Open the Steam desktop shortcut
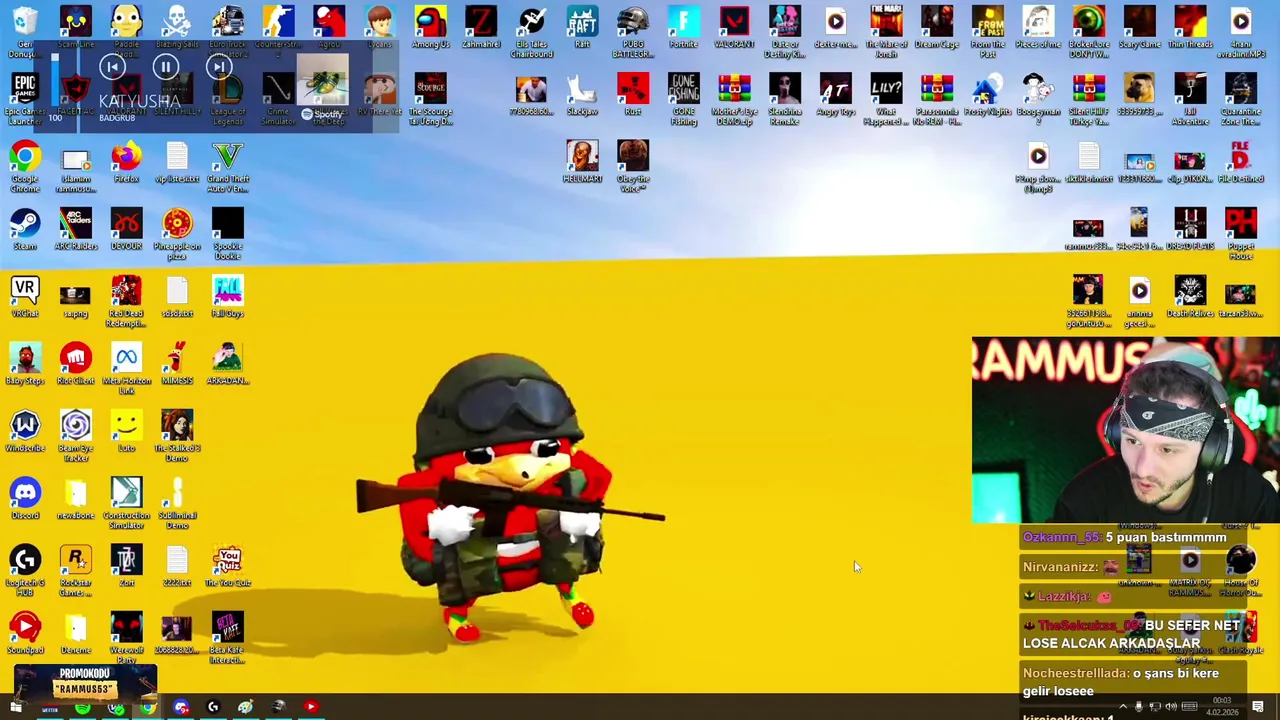The image size is (1280, 720). pyautogui.click(x=25, y=230)
